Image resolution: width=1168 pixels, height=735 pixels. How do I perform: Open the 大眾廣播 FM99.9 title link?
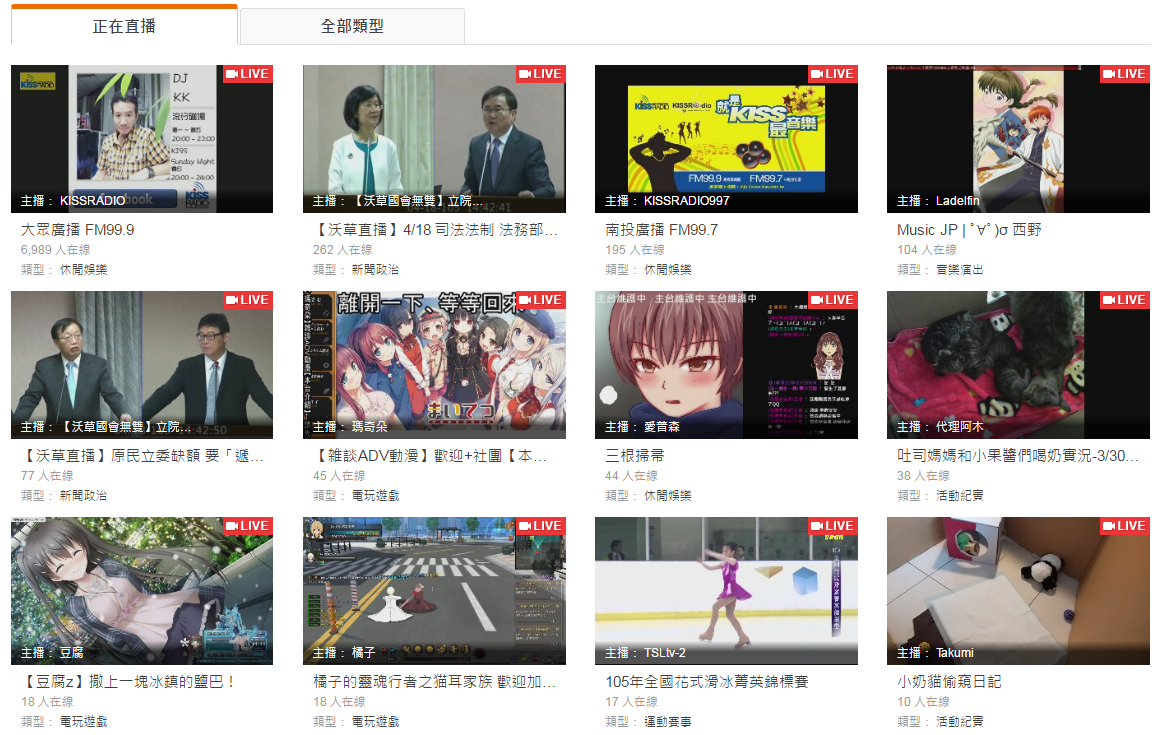tap(78, 230)
